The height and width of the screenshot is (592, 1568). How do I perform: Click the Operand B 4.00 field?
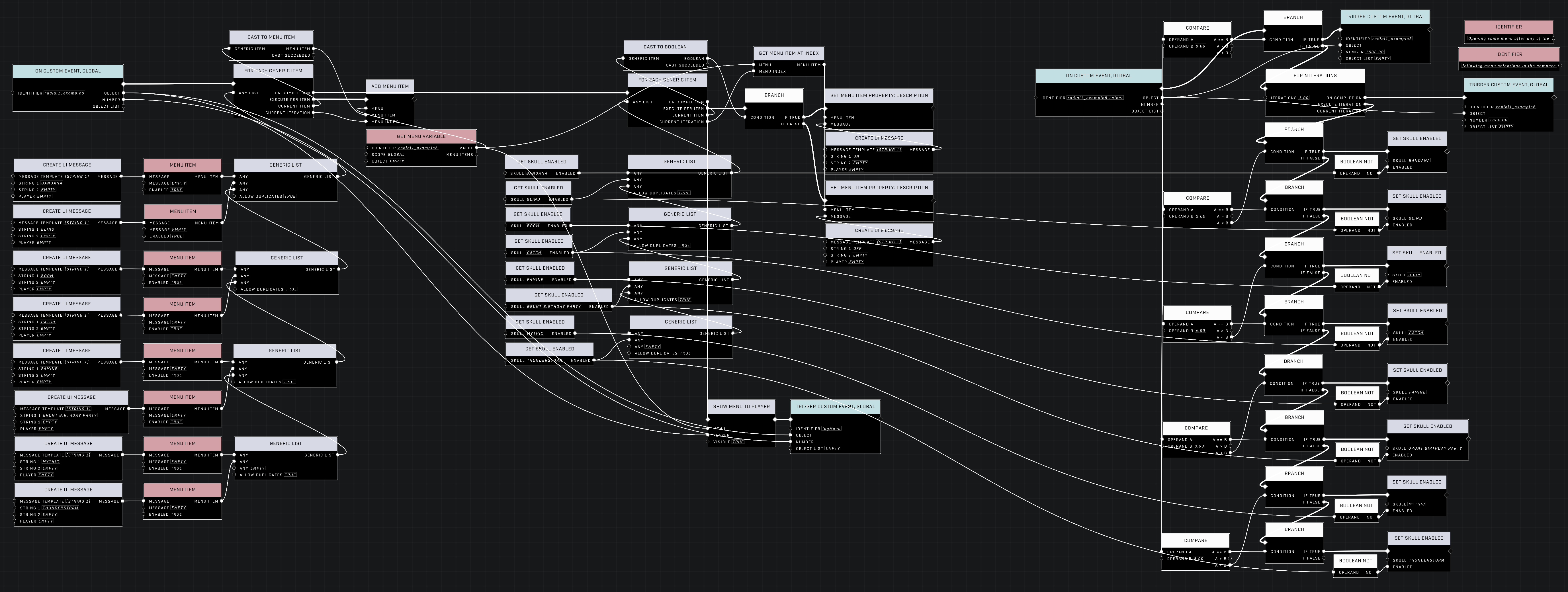[1200, 331]
